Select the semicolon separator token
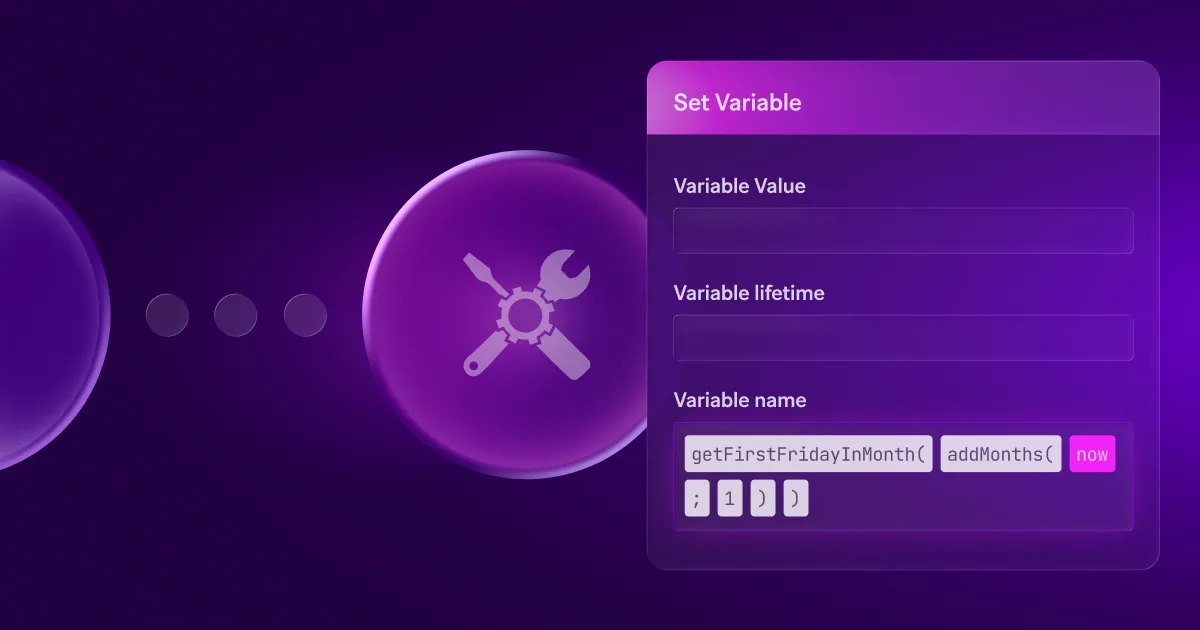The image size is (1200, 630). (697, 499)
